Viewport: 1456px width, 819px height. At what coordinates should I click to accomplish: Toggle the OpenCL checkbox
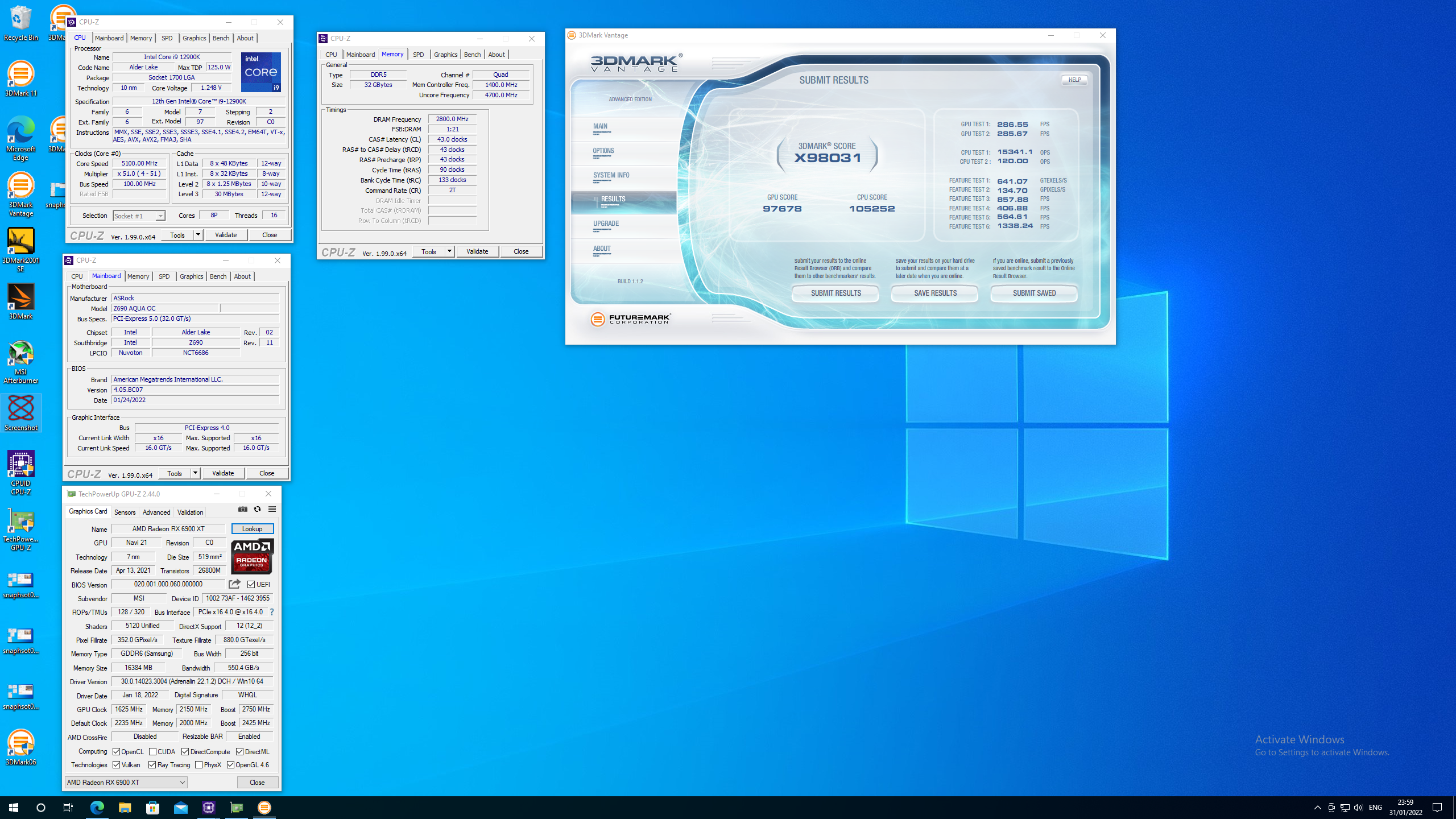(x=116, y=751)
